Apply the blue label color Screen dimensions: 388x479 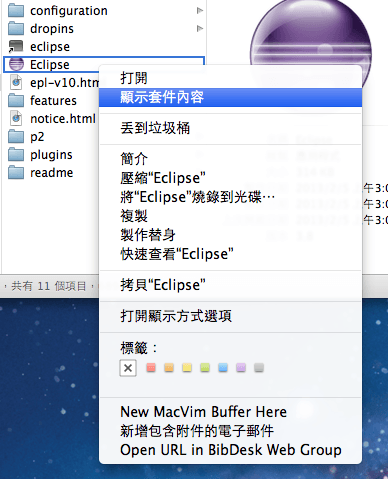(x=223, y=368)
